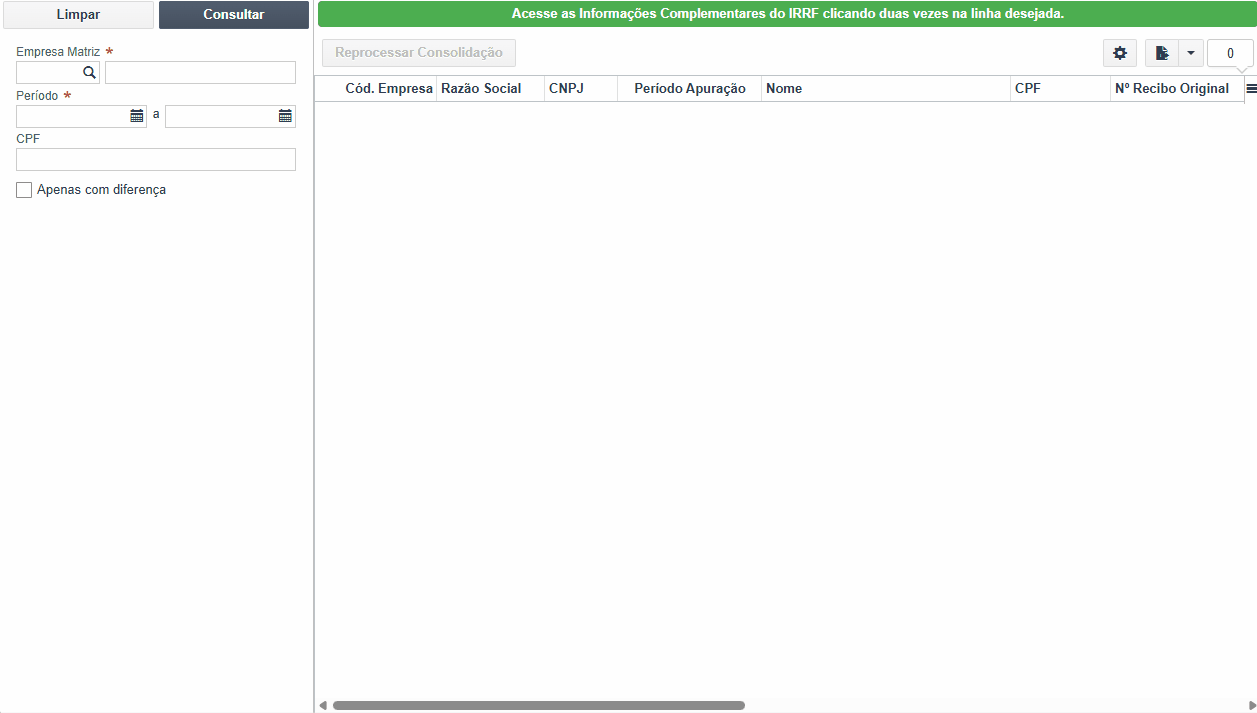
Task: Click the record count box showing 0
Action: 1230,53
